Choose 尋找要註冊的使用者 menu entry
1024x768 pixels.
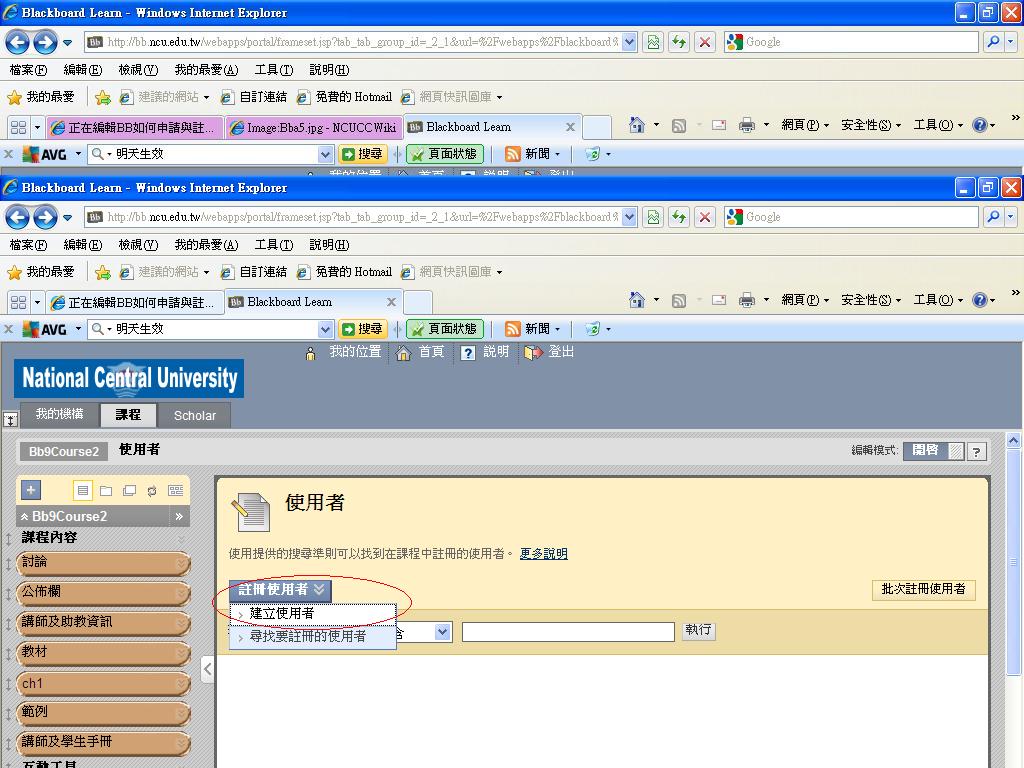pyautogui.click(x=307, y=636)
